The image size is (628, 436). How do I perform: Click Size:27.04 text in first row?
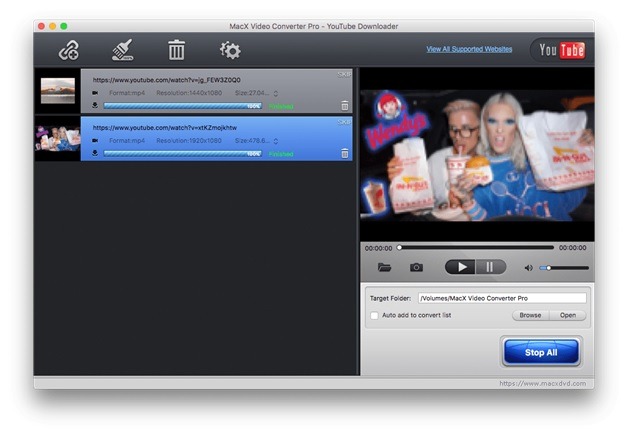tap(252, 93)
